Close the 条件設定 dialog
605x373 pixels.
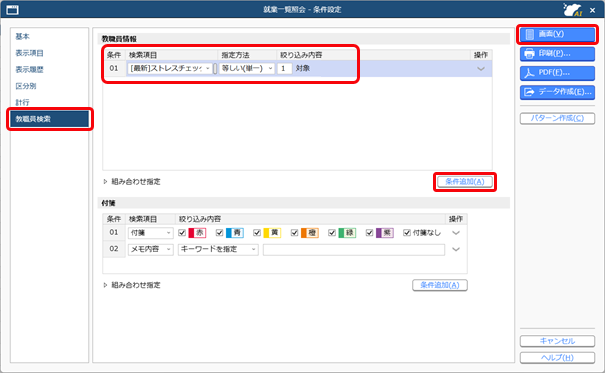pyautogui.click(x=593, y=10)
